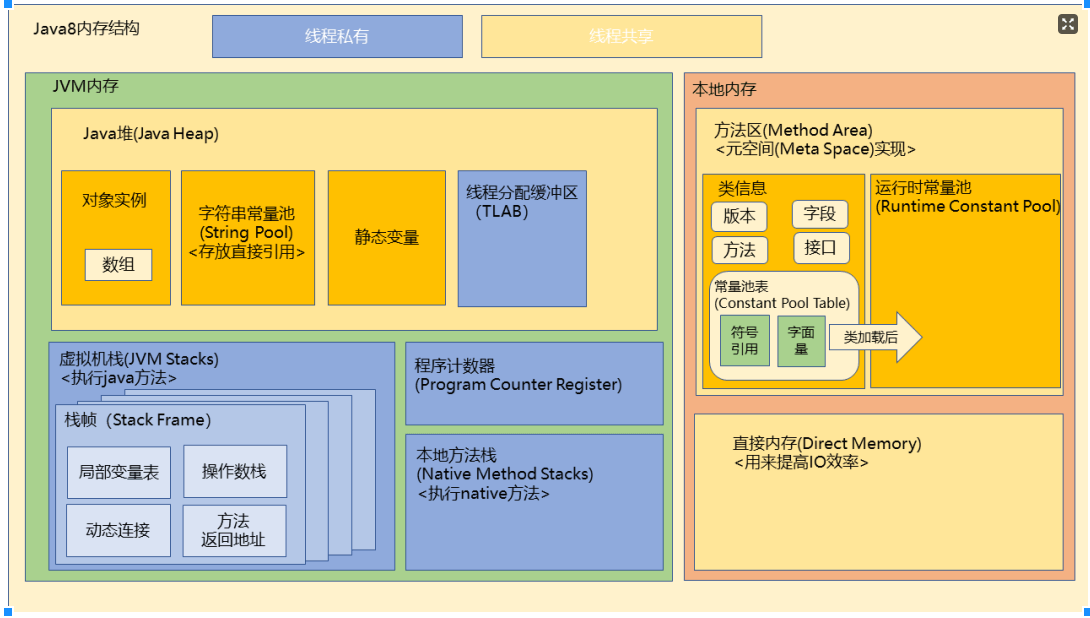Click the JVM内存 label

pyautogui.click(x=86, y=86)
